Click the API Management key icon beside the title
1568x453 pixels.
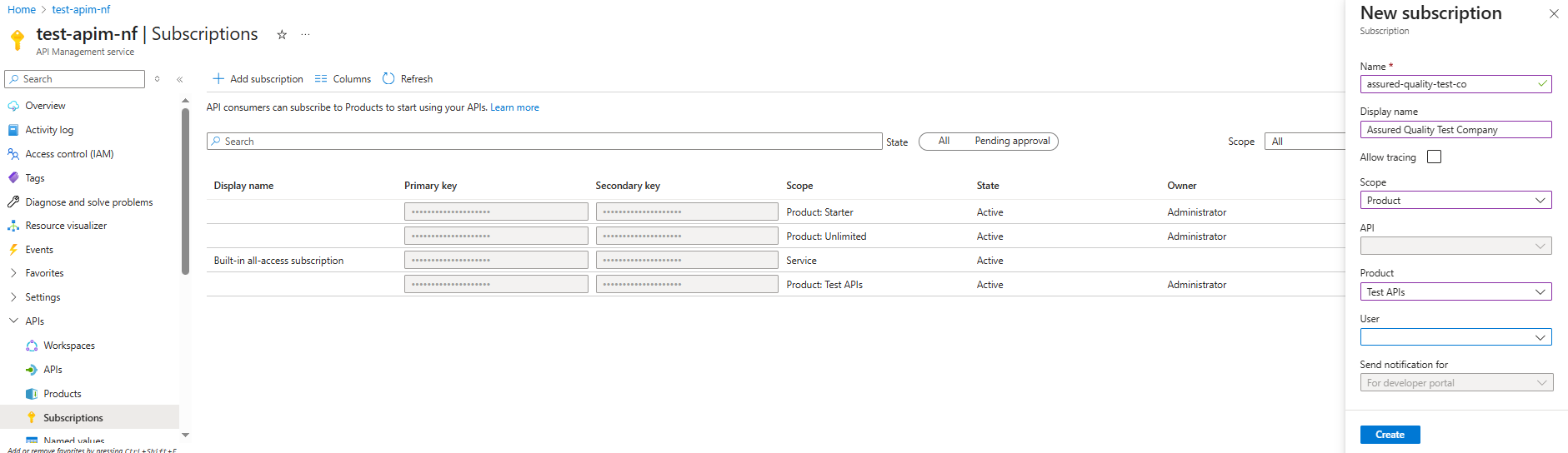coord(17,39)
